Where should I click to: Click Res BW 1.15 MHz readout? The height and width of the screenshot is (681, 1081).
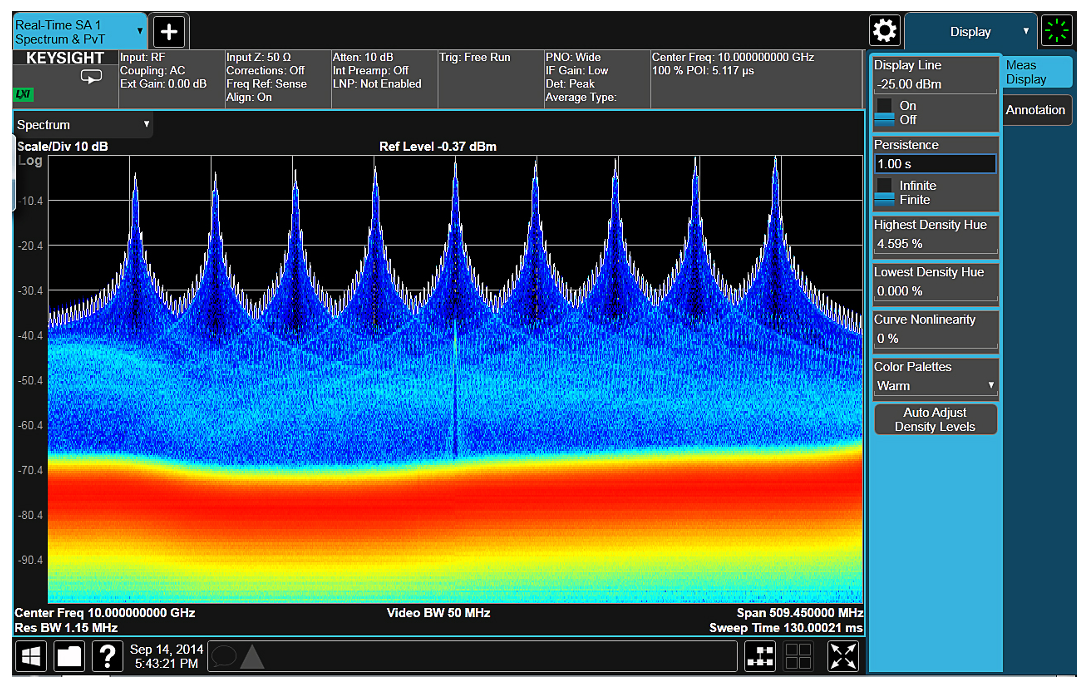point(66,628)
